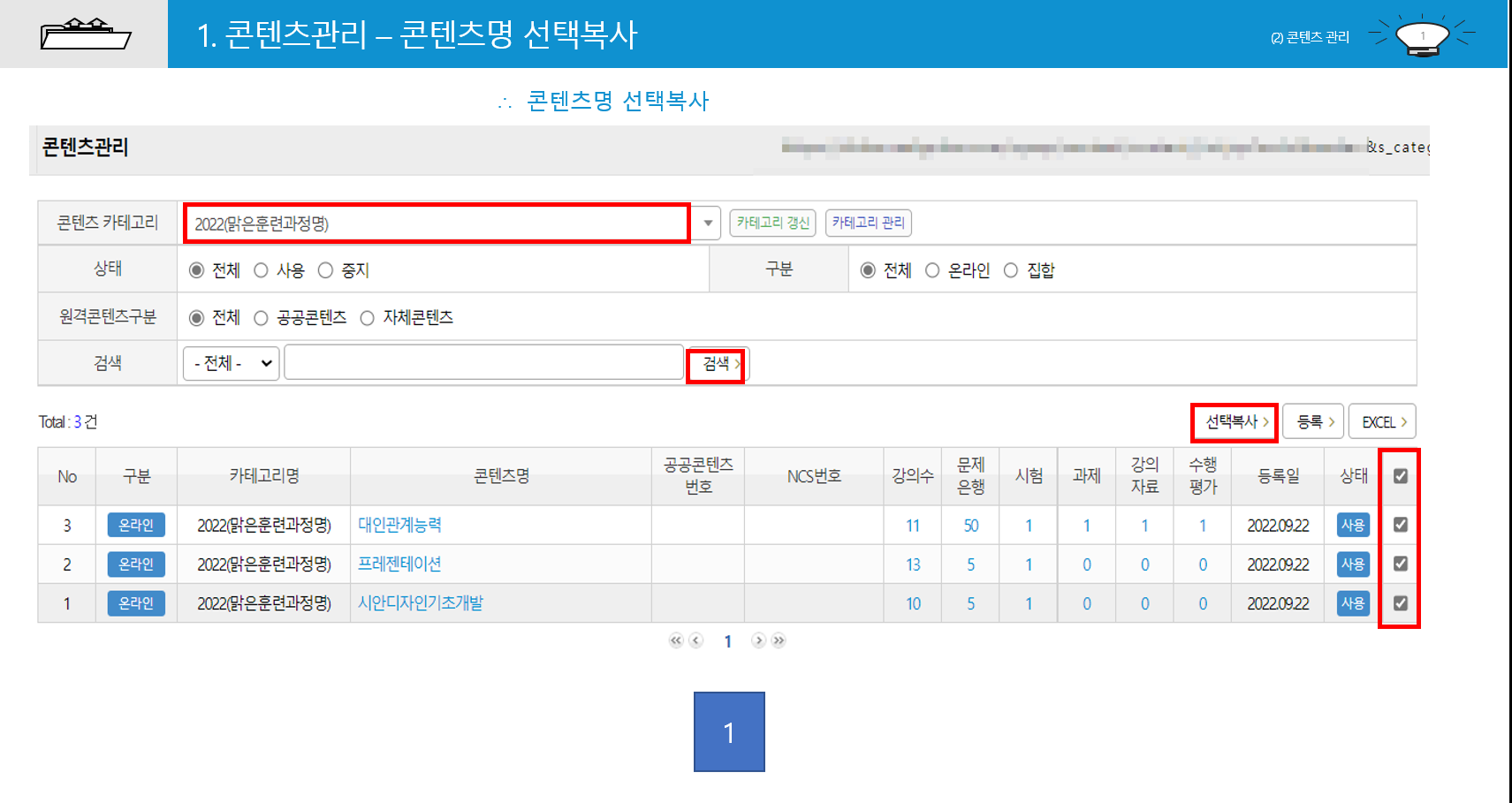Click in the search keyword text field
Screen dimensions: 1512x803
pyautogui.click(x=483, y=363)
